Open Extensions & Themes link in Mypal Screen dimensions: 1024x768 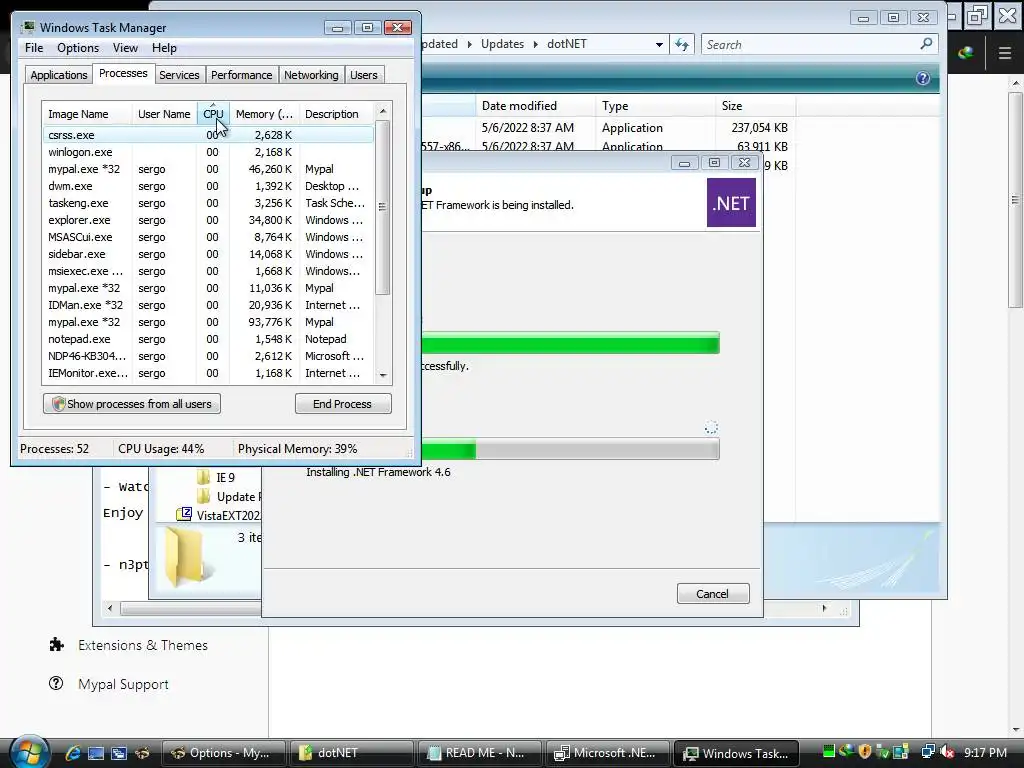pyautogui.click(x=142, y=645)
